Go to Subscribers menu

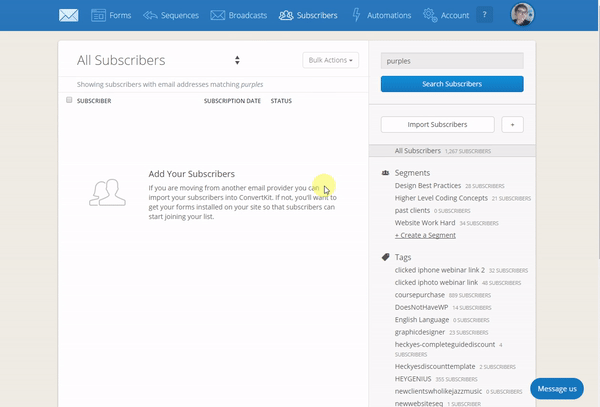coord(317,15)
